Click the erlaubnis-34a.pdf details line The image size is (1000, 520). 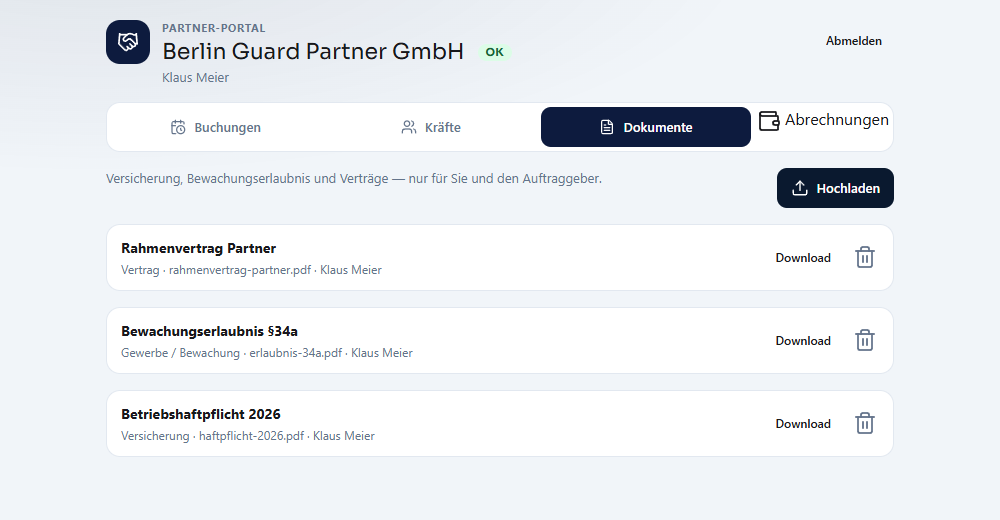pos(267,353)
